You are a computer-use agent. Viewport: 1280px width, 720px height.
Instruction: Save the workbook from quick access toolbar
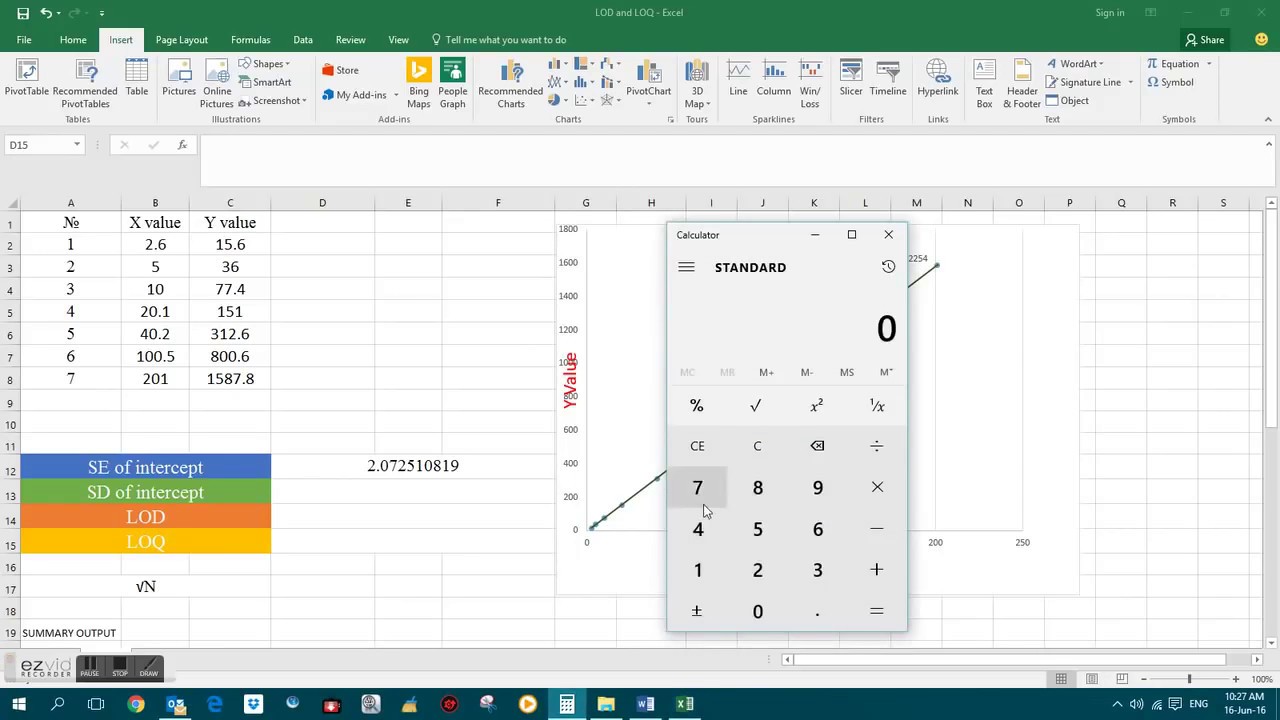[23, 13]
